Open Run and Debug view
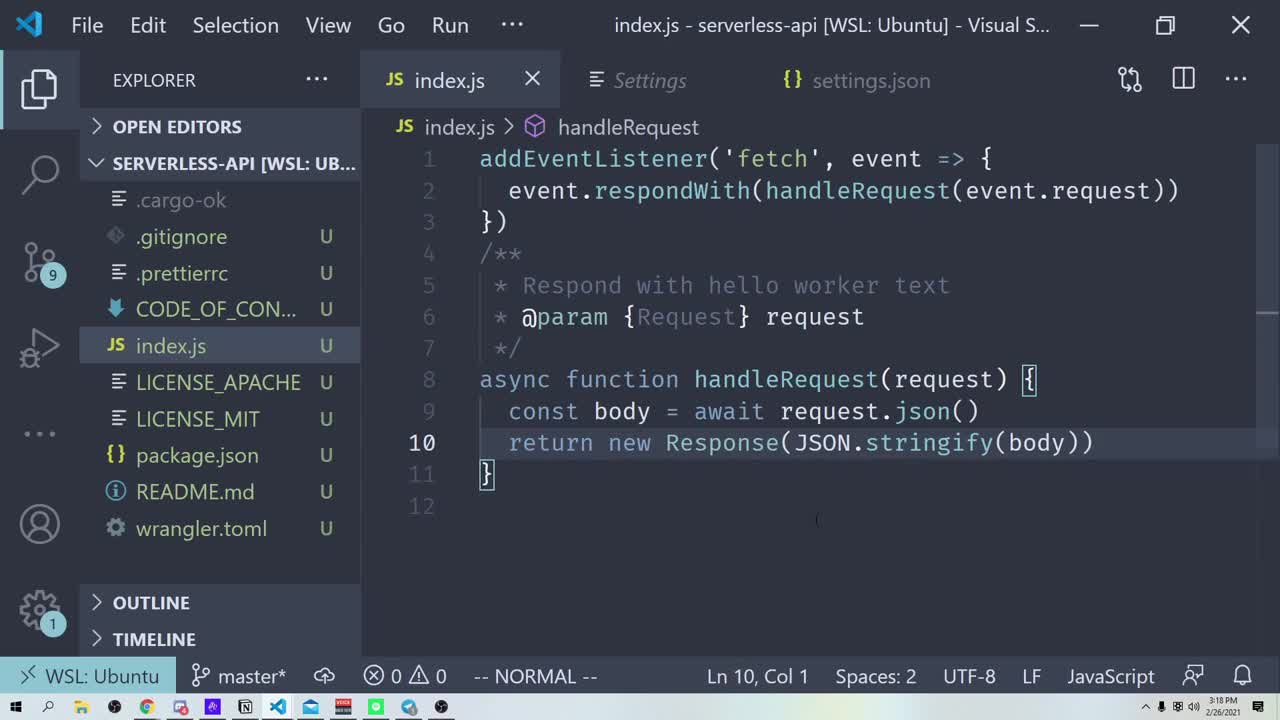The height and width of the screenshot is (720, 1280). (x=40, y=349)
